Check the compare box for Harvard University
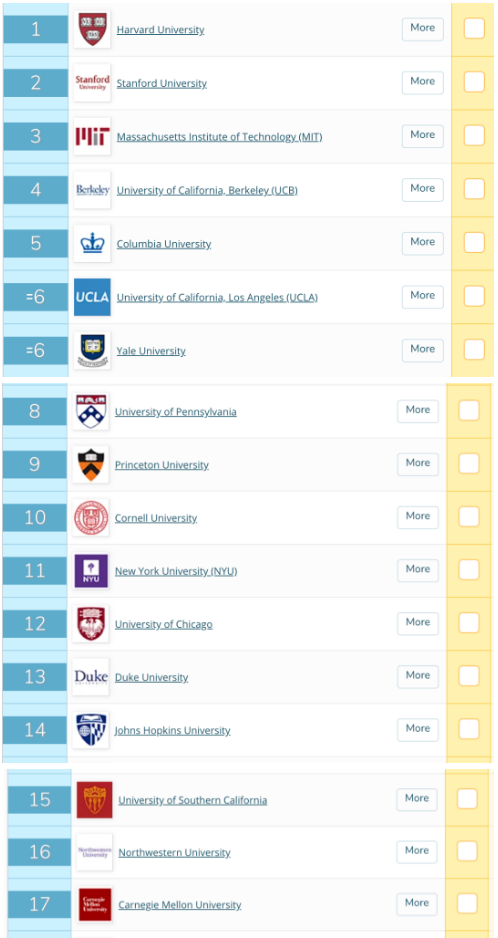Viewport: 498px width, 938px height. (473, 28)
